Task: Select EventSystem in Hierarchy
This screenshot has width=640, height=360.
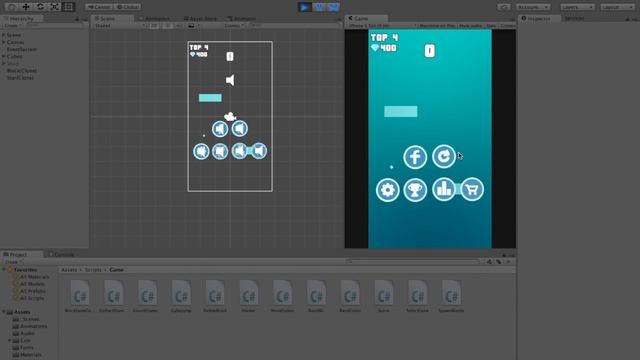Action: 22,49
